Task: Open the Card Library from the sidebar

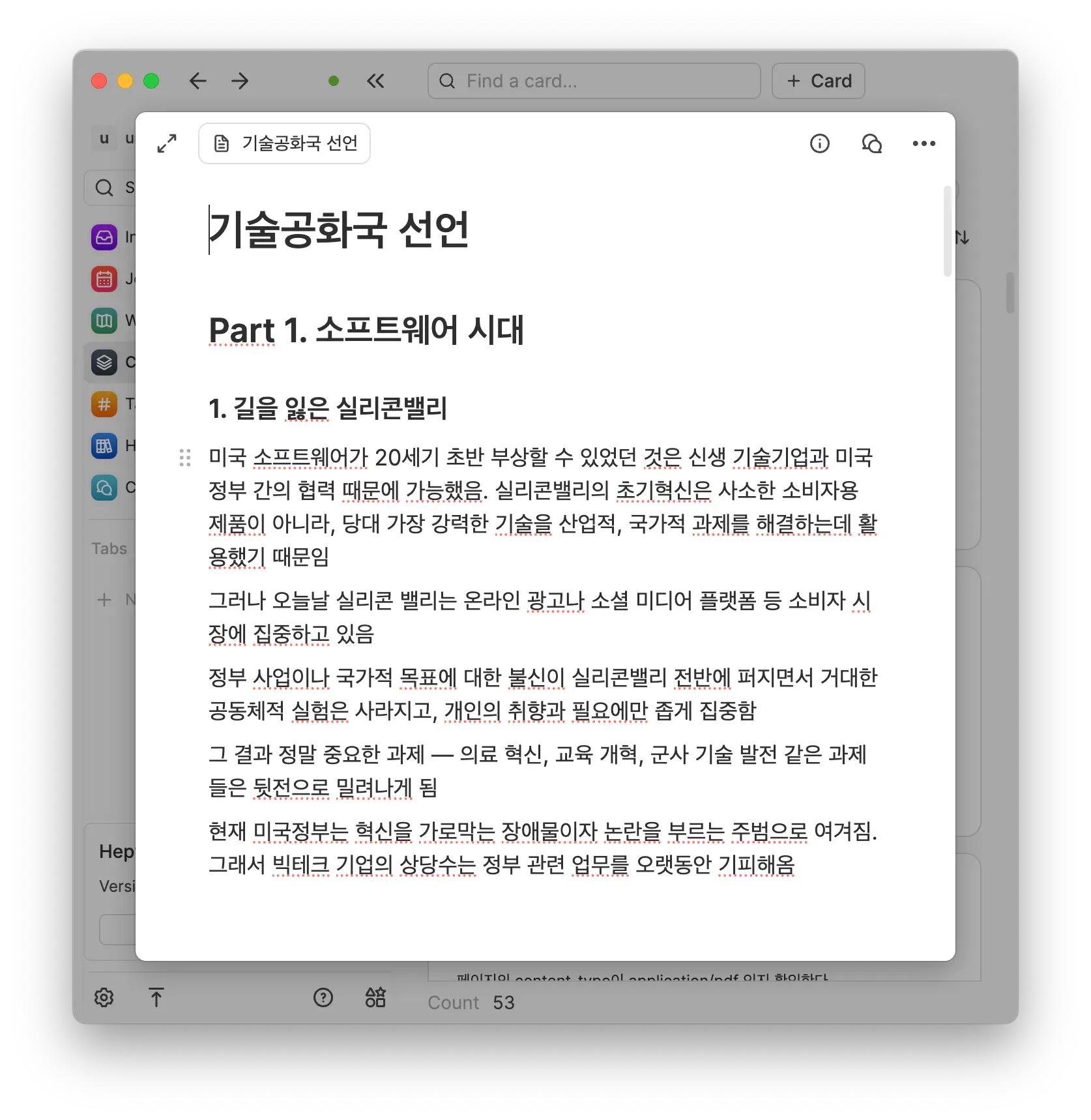Action: [104, 362]
